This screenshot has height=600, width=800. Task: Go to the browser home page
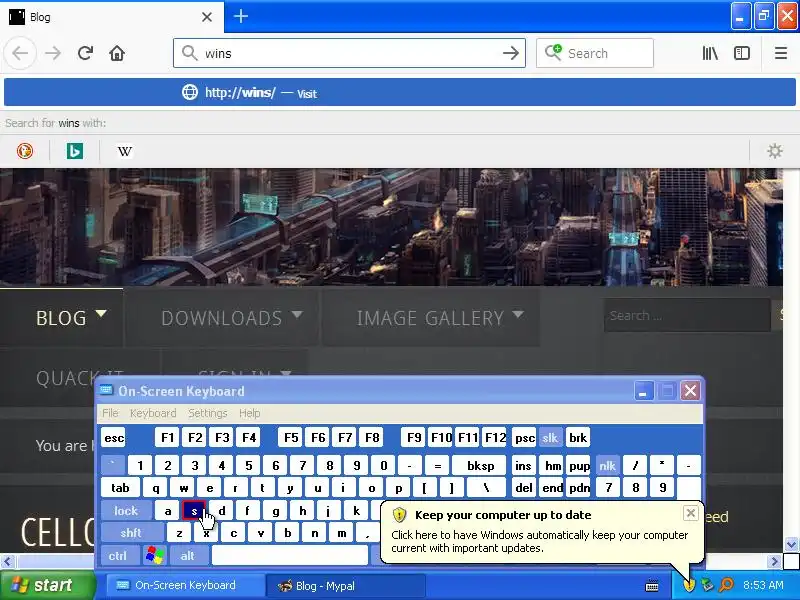[x=117, y=53]
